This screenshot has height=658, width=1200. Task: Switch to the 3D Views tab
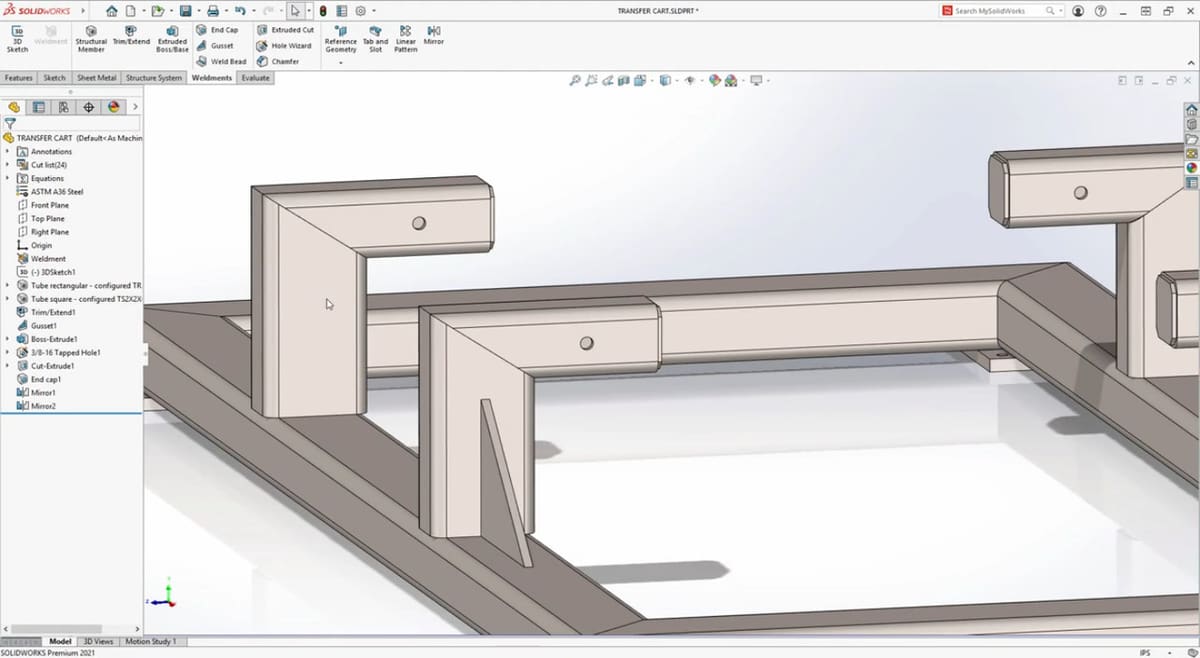[x=98, y=641]
